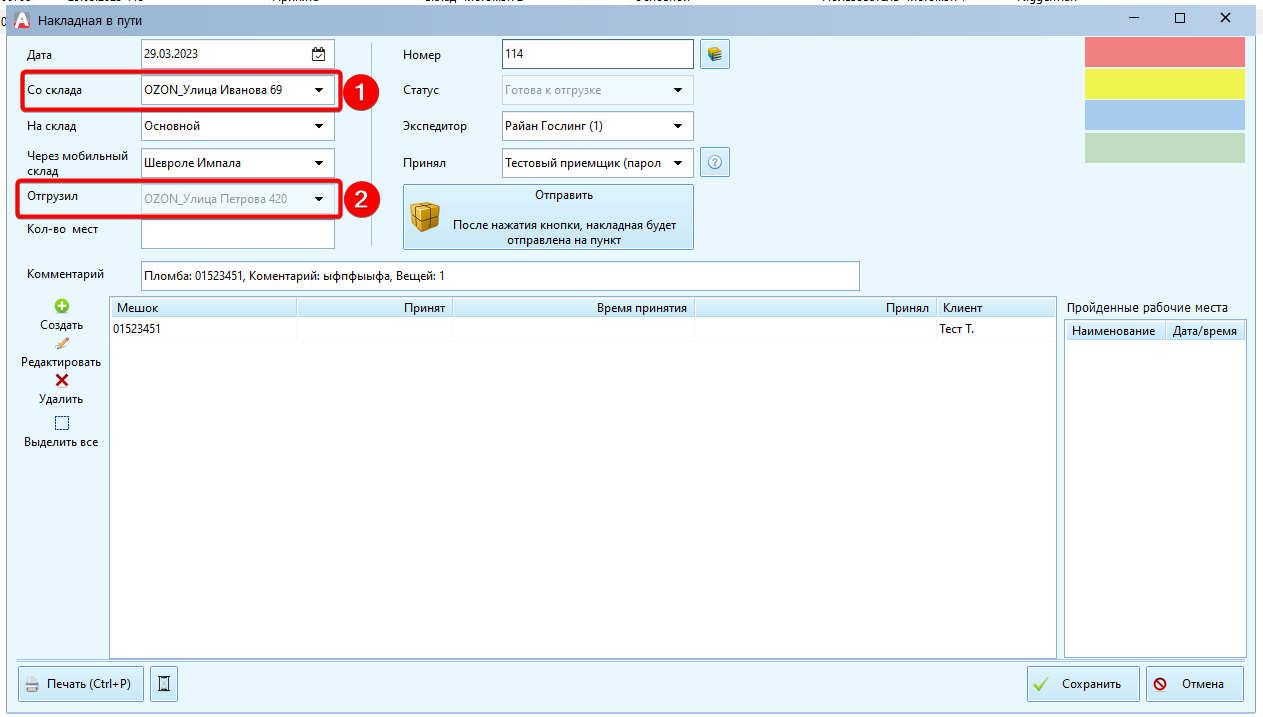Click the Клиент column header
Screen dimensions: 1263x717
click(x=995, y=308)
